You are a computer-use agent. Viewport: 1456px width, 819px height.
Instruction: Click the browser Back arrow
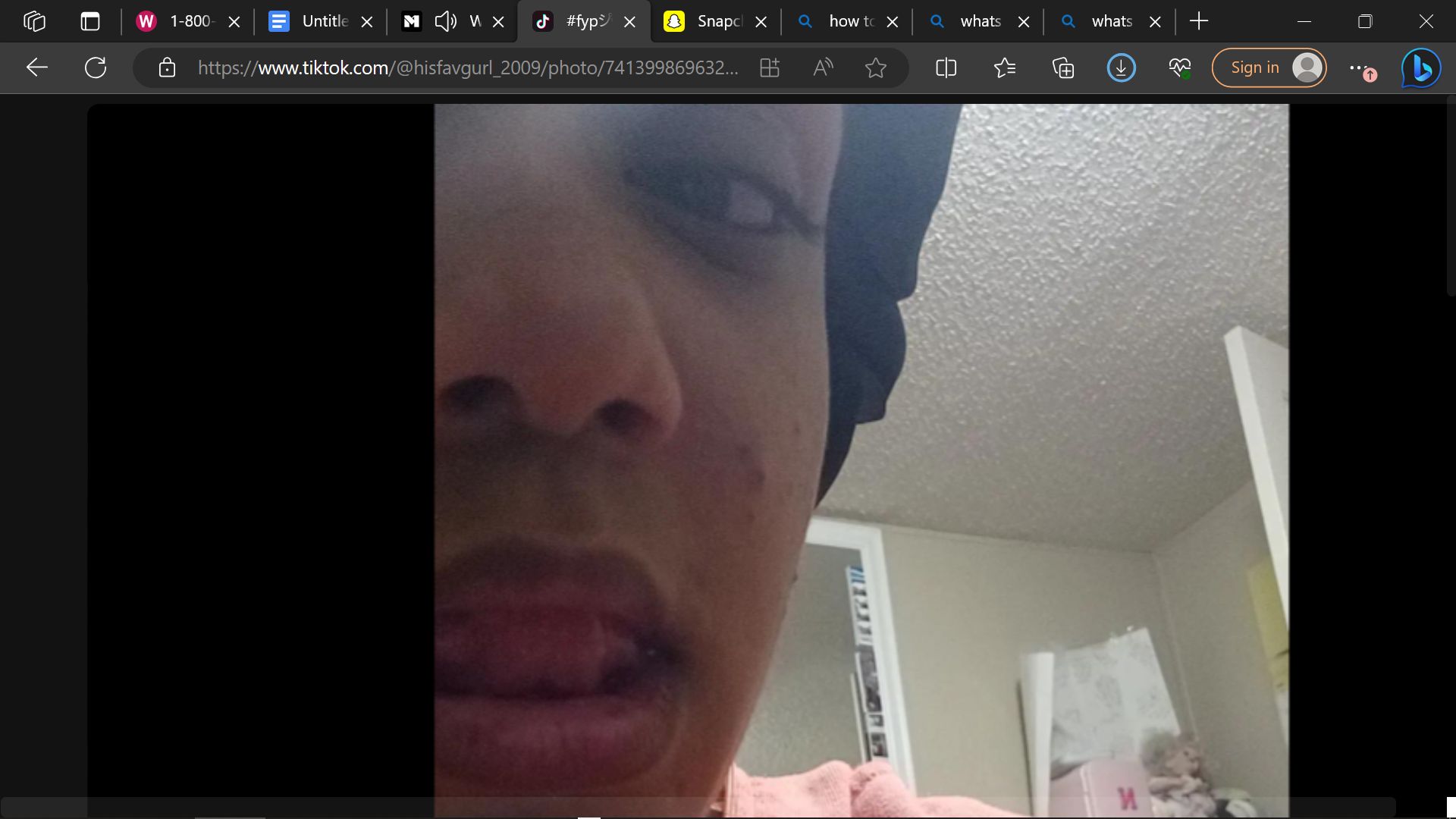click(x=36, y=67)
